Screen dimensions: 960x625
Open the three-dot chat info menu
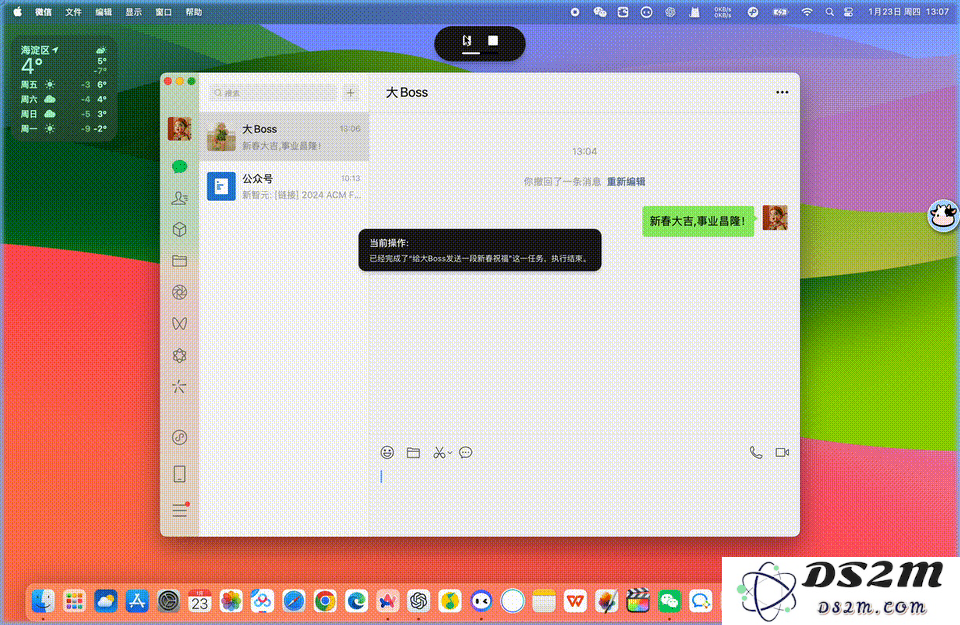[x=782, y=92]
